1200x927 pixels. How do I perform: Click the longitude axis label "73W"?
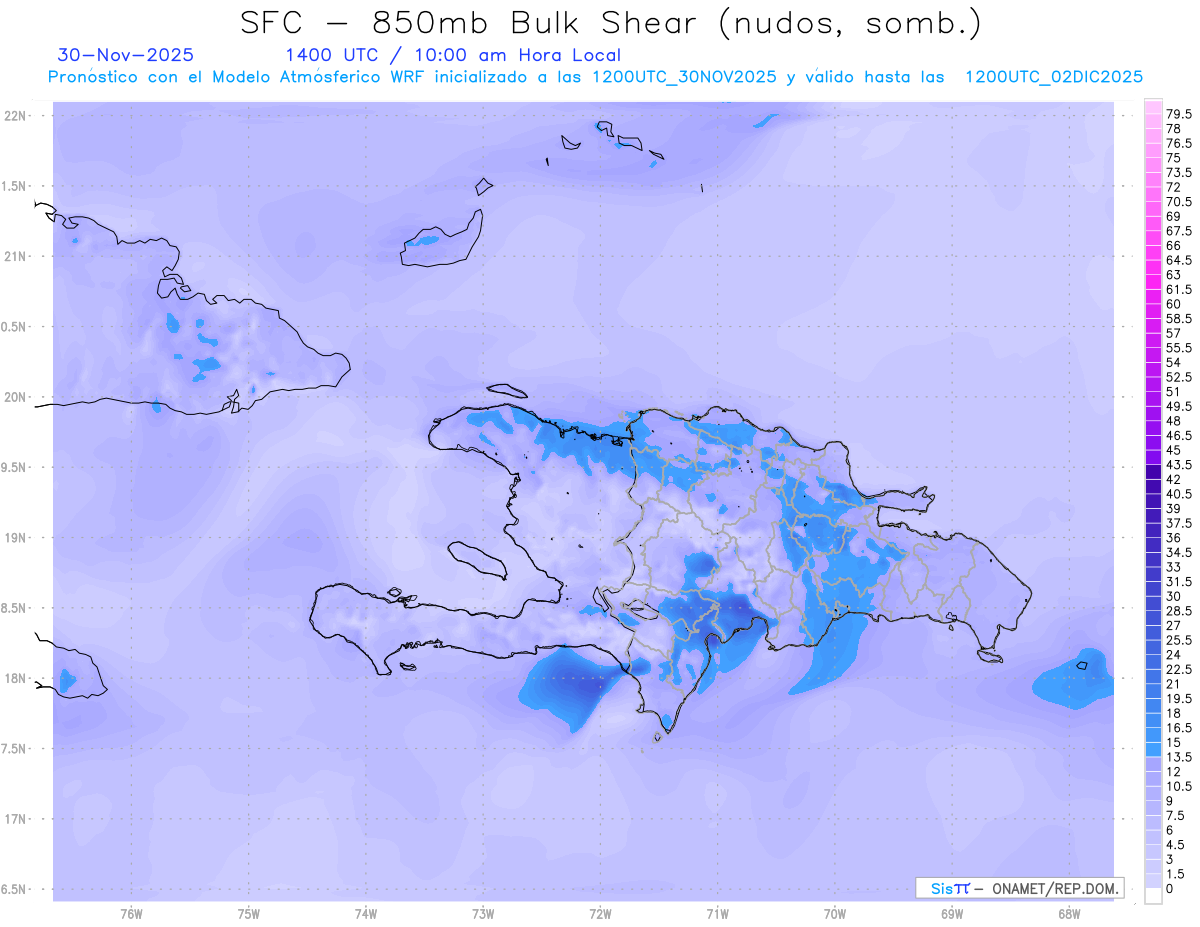point(483,912)
